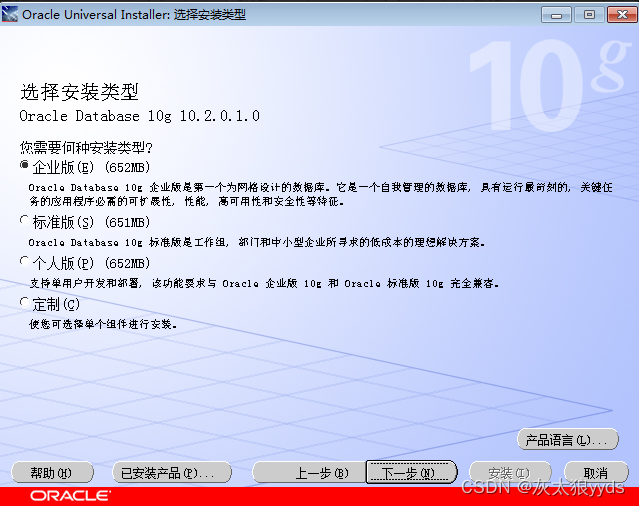Minimize the installer window

point(556,15)
